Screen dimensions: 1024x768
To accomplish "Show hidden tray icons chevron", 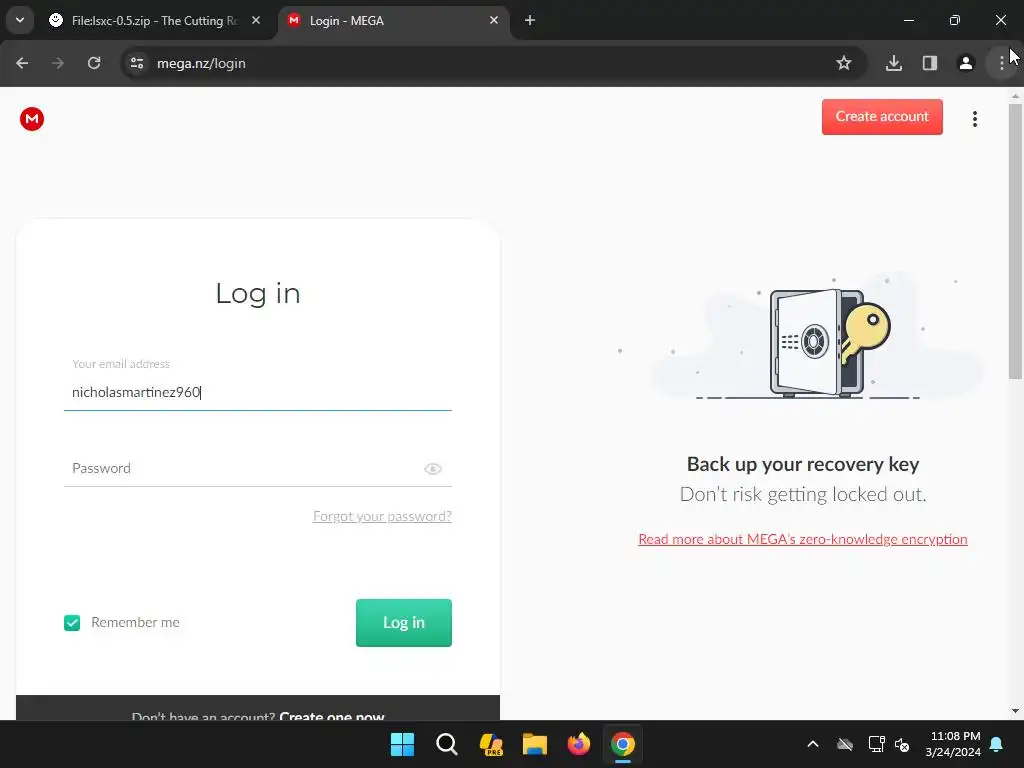I will click(813, 744).
